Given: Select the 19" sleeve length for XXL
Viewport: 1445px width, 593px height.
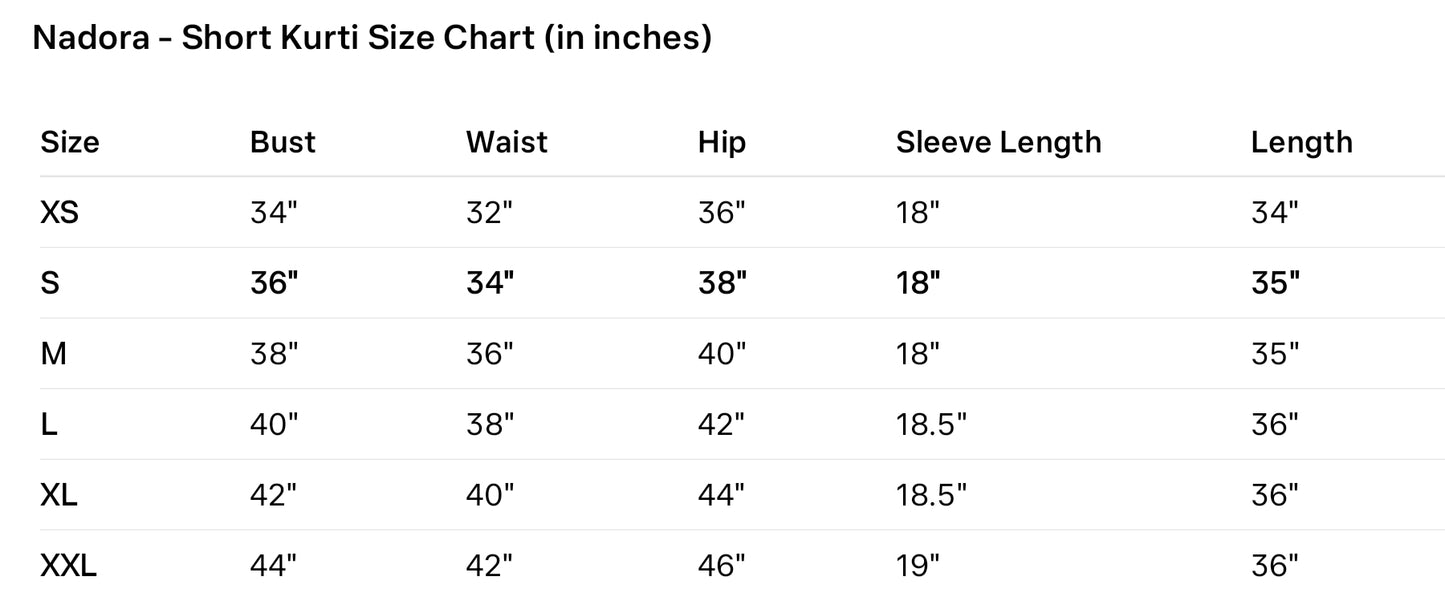Looking at the screenshot, I should tap(918, 566).
